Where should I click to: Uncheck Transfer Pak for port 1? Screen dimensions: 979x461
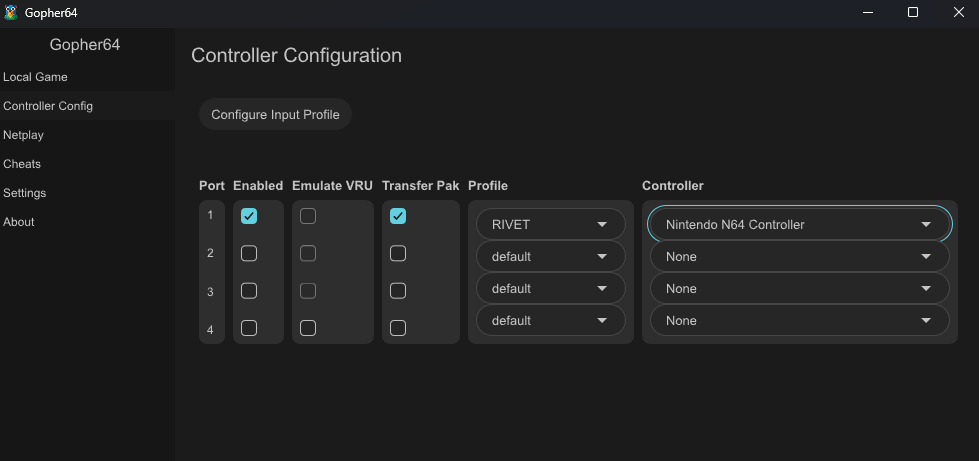click(x=398, y=216)
